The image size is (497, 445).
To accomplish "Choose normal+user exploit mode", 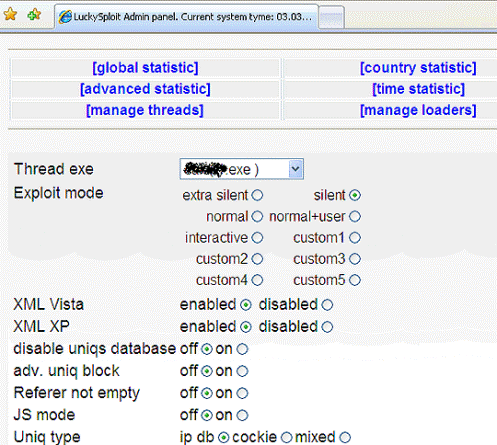I will [355, 216].
